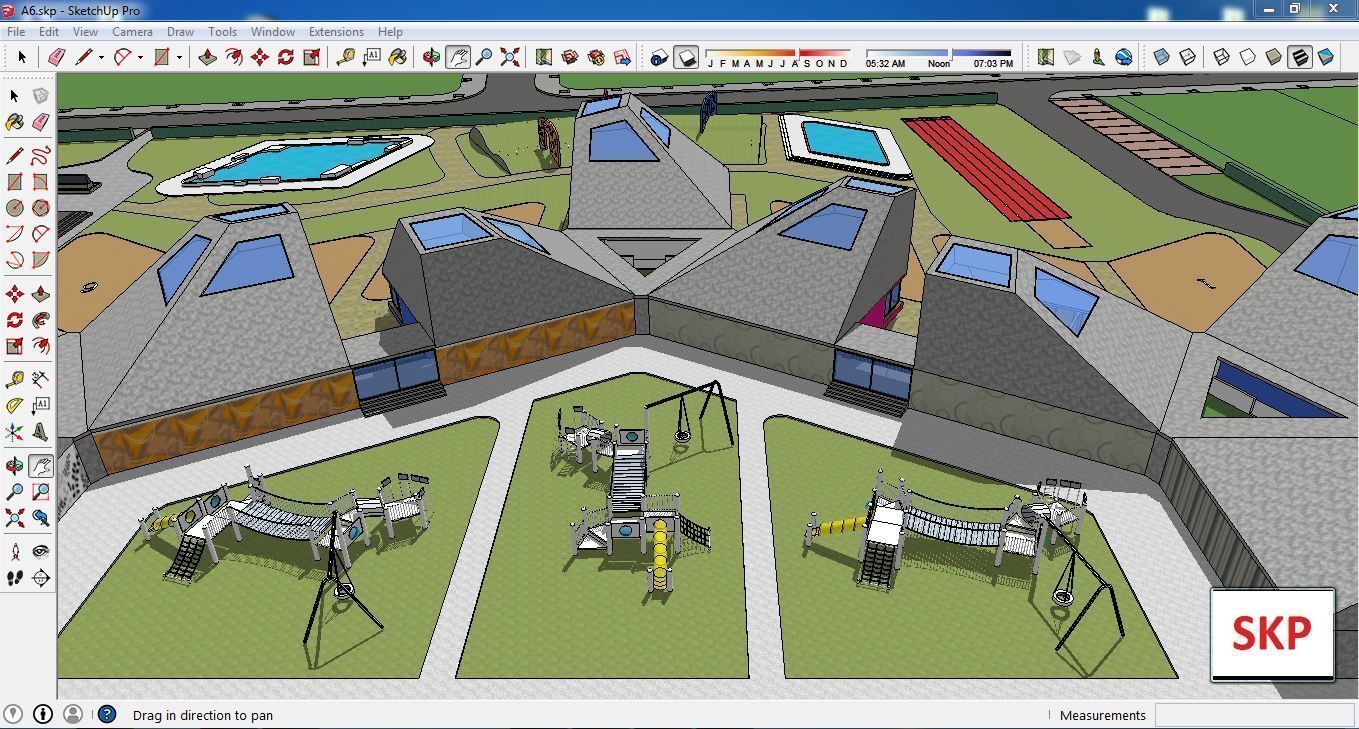The height and width of the screenshot is (729, 1359).
Task: Switch to Shaded face style
Action: point(1274,57)
